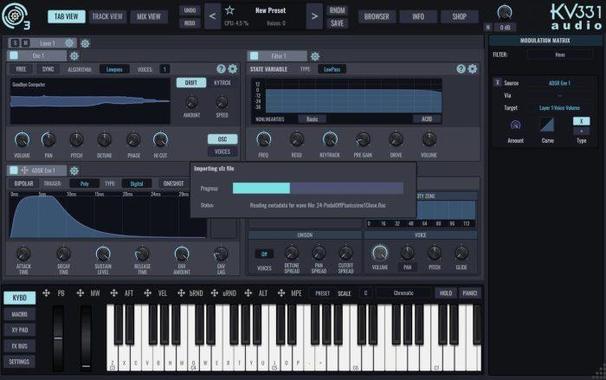This screenshot has width=606, height=380.
Task: Open modulation matrix Filter dropdown
Action: tap(560, 55)
